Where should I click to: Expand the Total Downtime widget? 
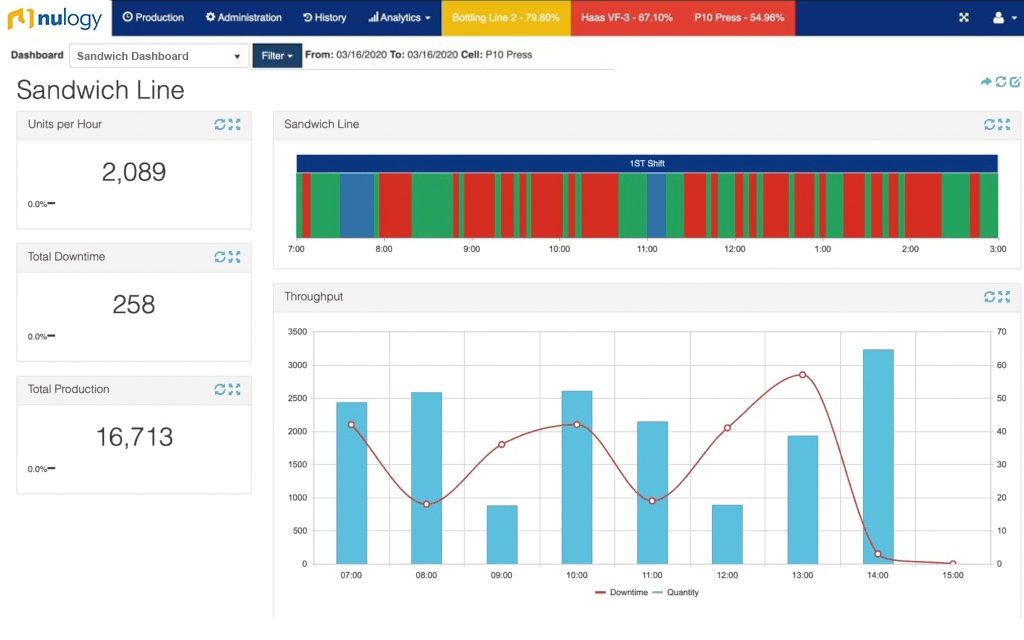[234, 257]
